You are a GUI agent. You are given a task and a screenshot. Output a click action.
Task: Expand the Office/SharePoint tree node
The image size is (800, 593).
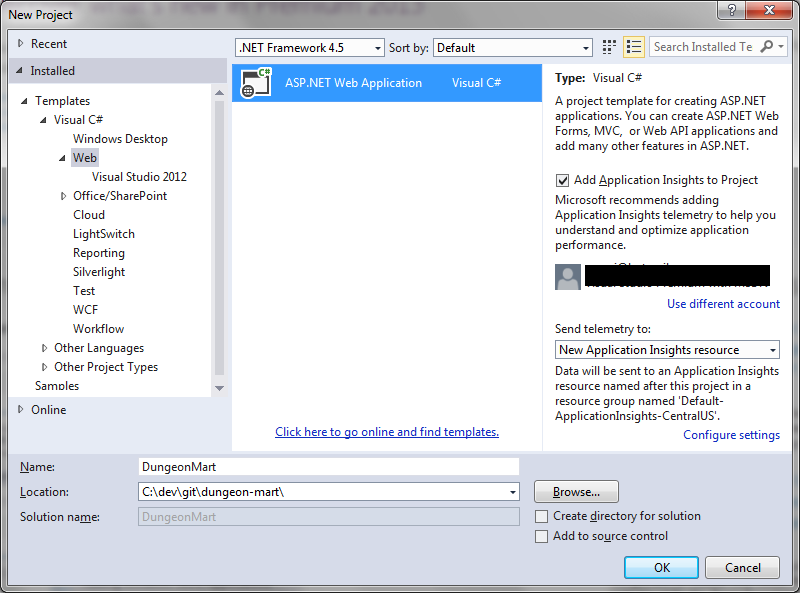tap(63, 196)
